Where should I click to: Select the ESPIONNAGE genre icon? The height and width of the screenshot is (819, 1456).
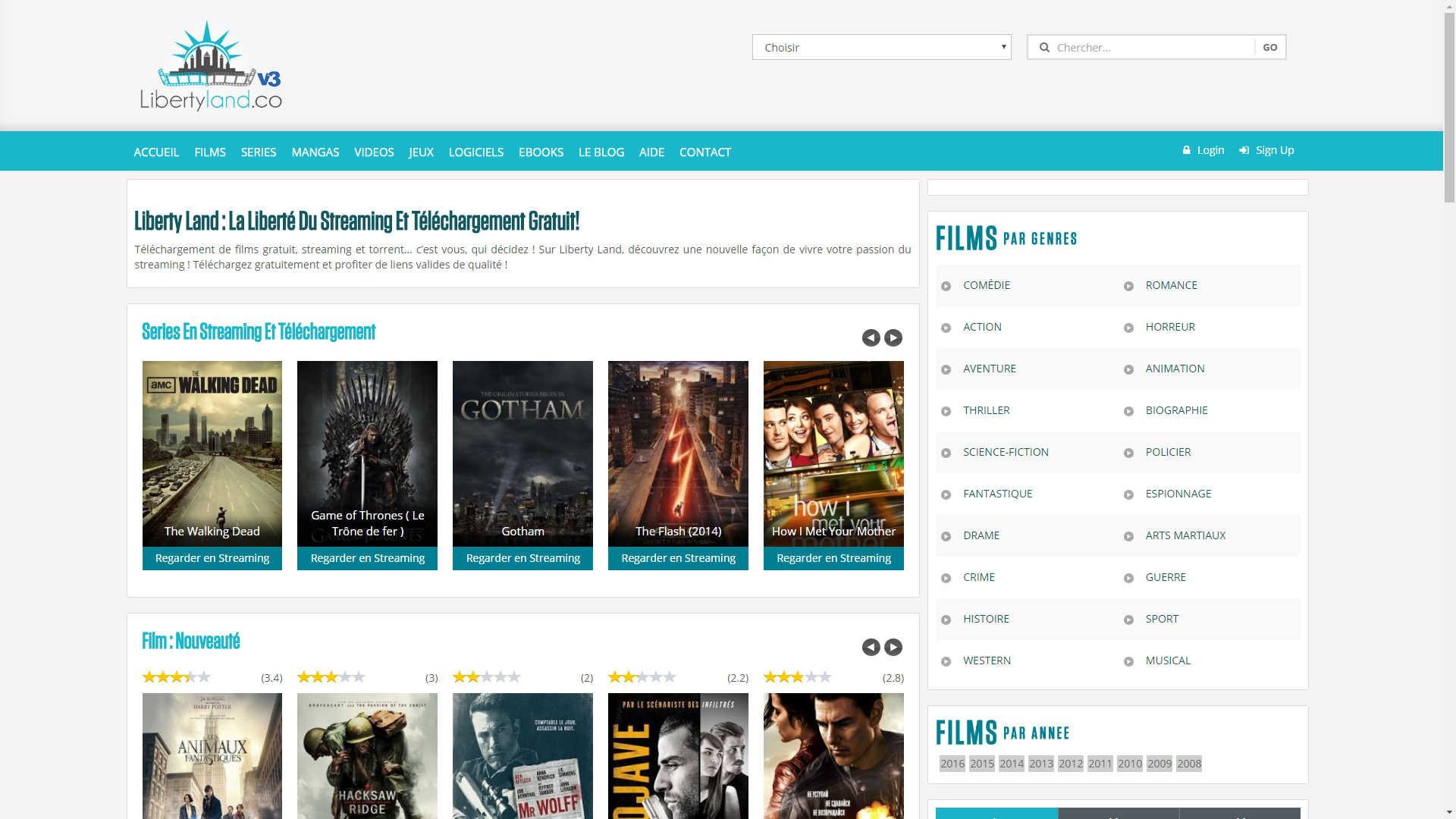[1129, 494]
